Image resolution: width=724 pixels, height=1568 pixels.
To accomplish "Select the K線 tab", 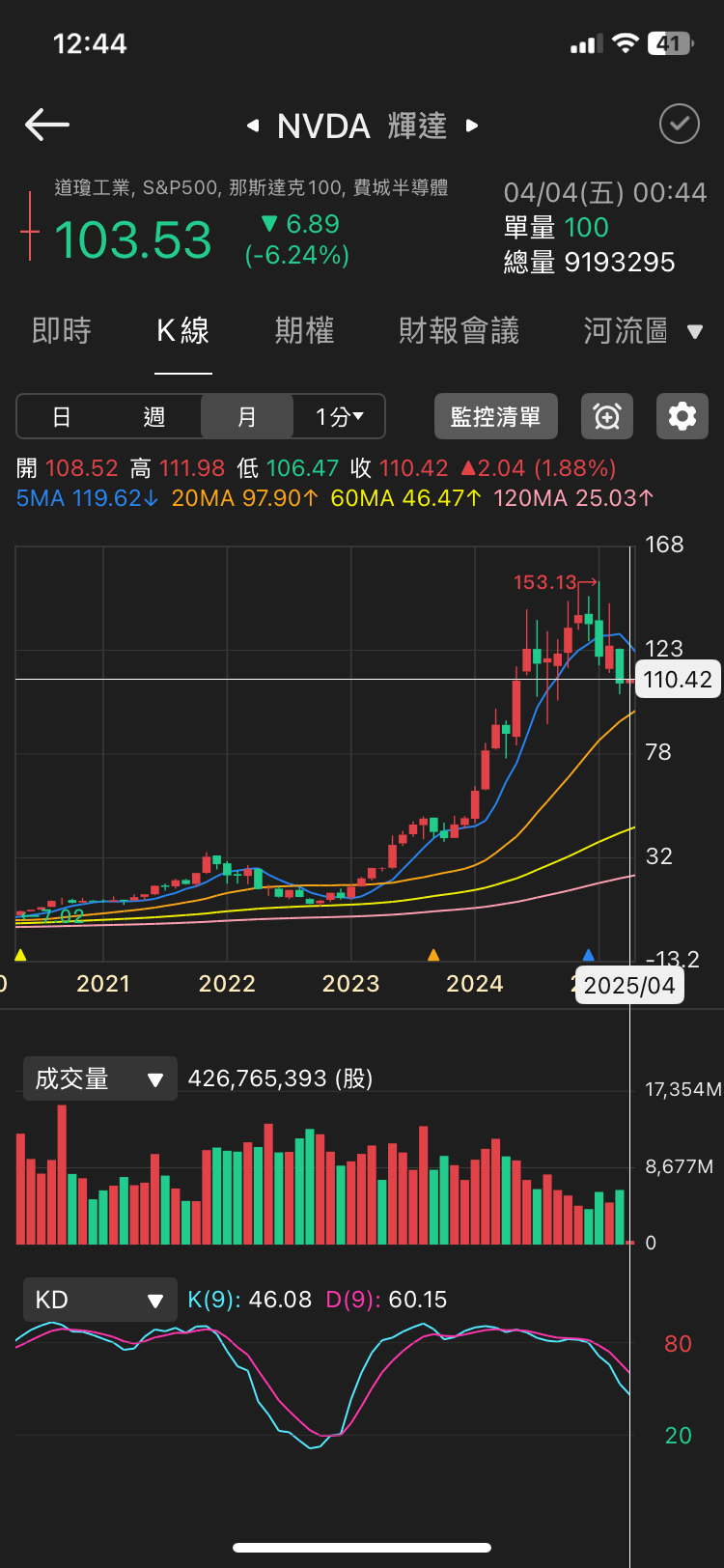I will coord(183,331).
